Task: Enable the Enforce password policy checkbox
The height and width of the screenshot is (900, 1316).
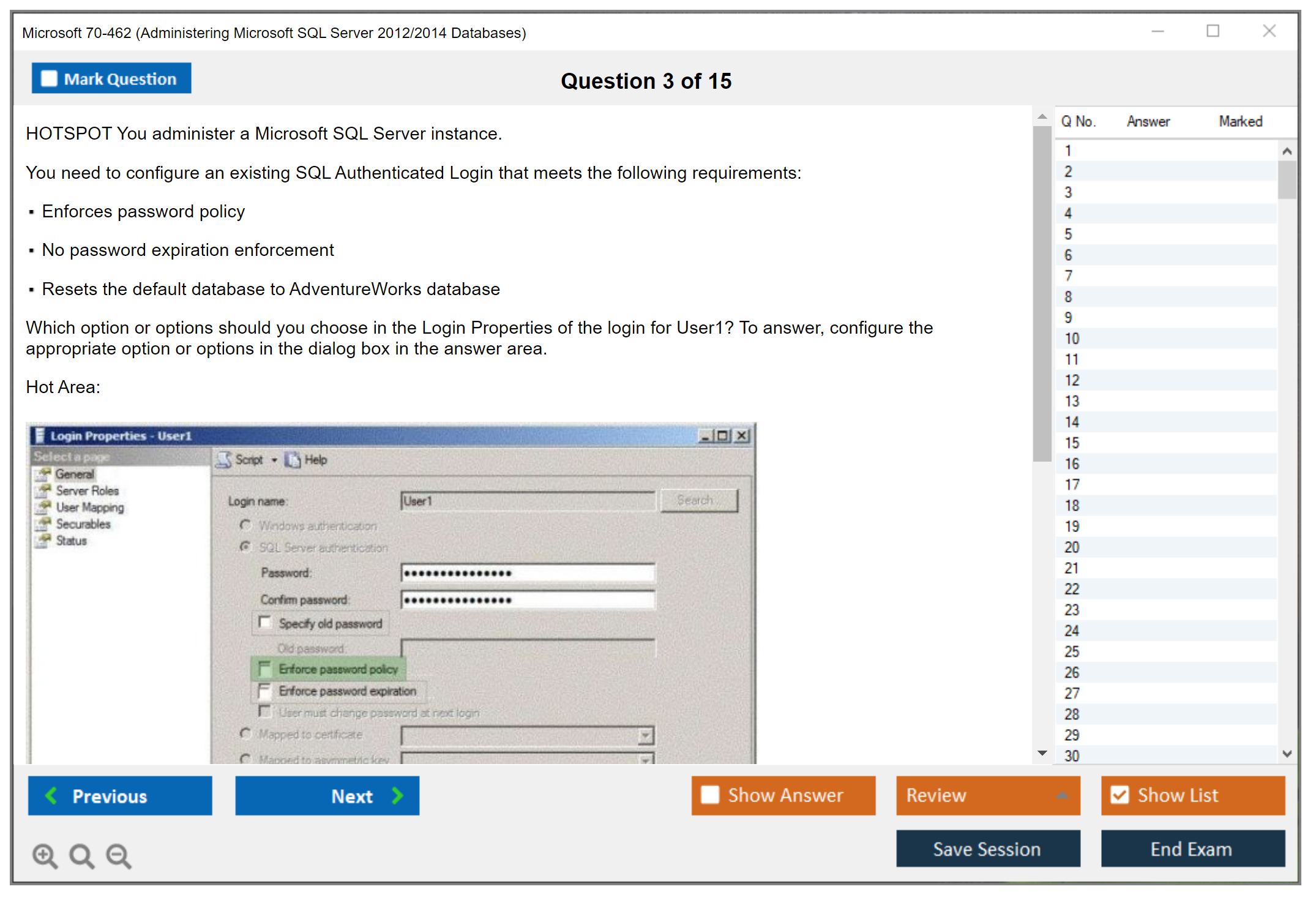Action: [x=264, y=668]
